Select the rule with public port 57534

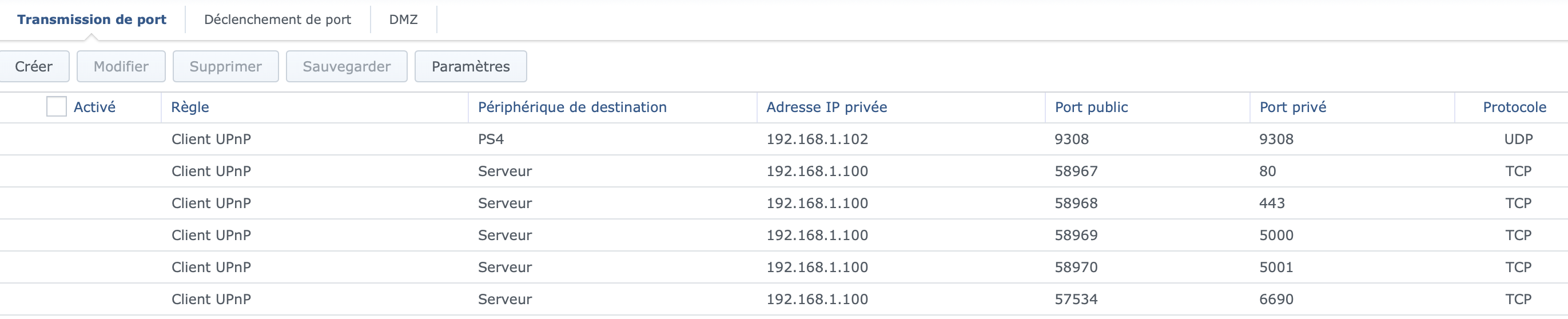tap(1076, 300)
